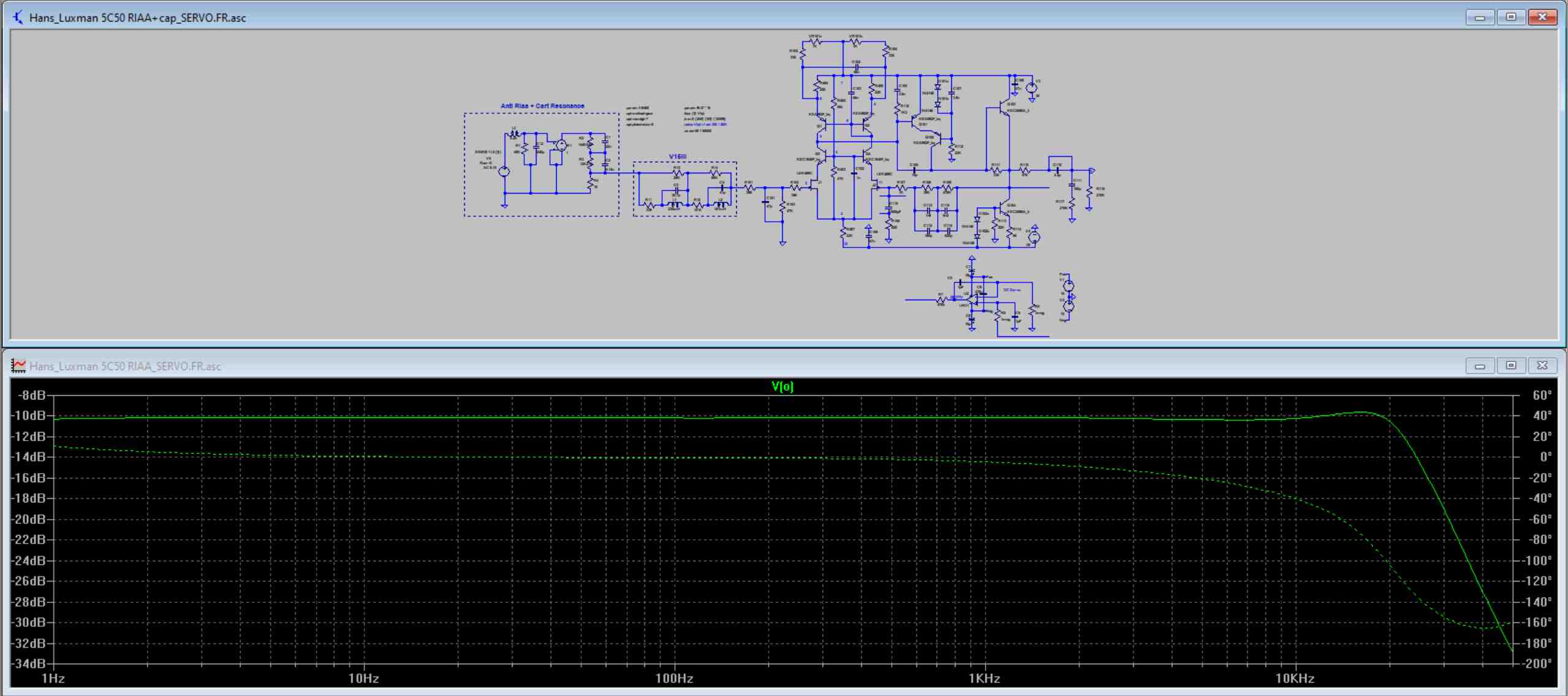Click the plot window title Hans_Luxman 5C50 RIAA_SERVO.FR.asc
The height and width of the screenshot is (696, 1568).
pyautogui.click(x=125, y=366)
